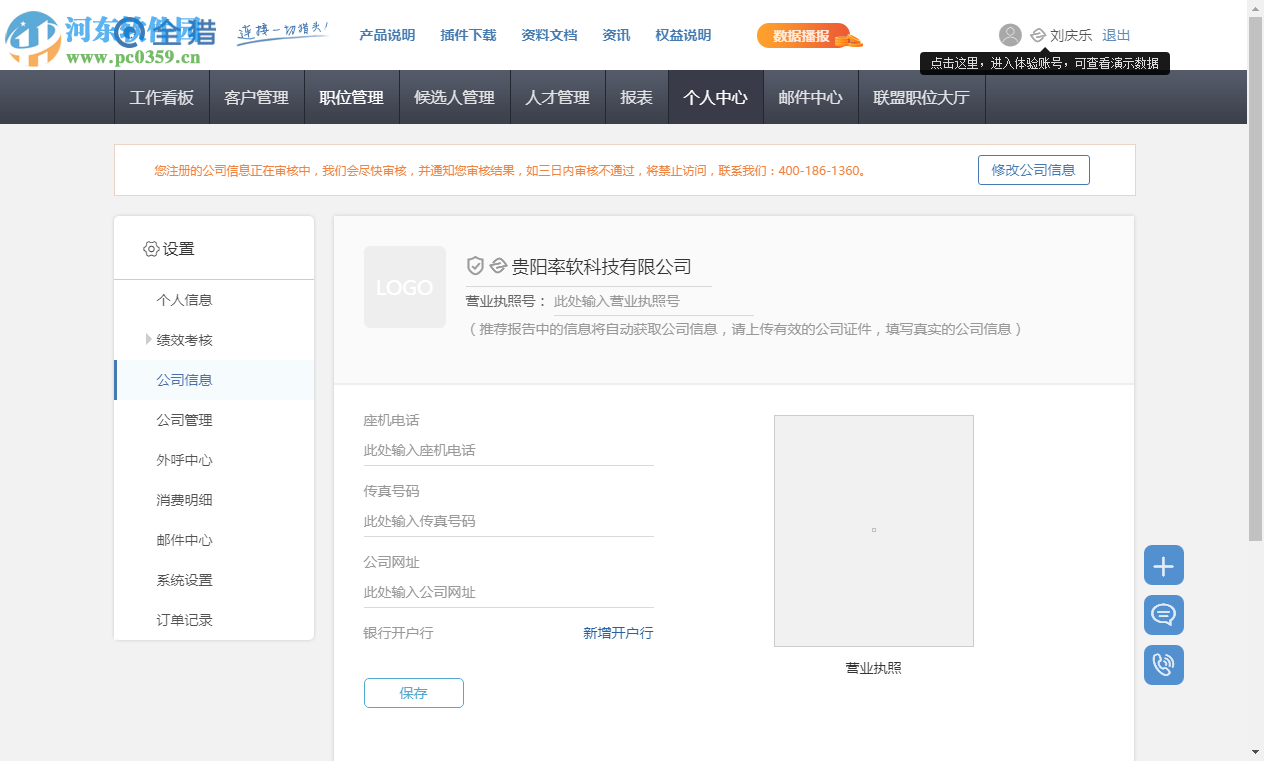Select 订单记录 in the sidebar
Viewport: 1264px width, 761px height.
click(214, 620)
